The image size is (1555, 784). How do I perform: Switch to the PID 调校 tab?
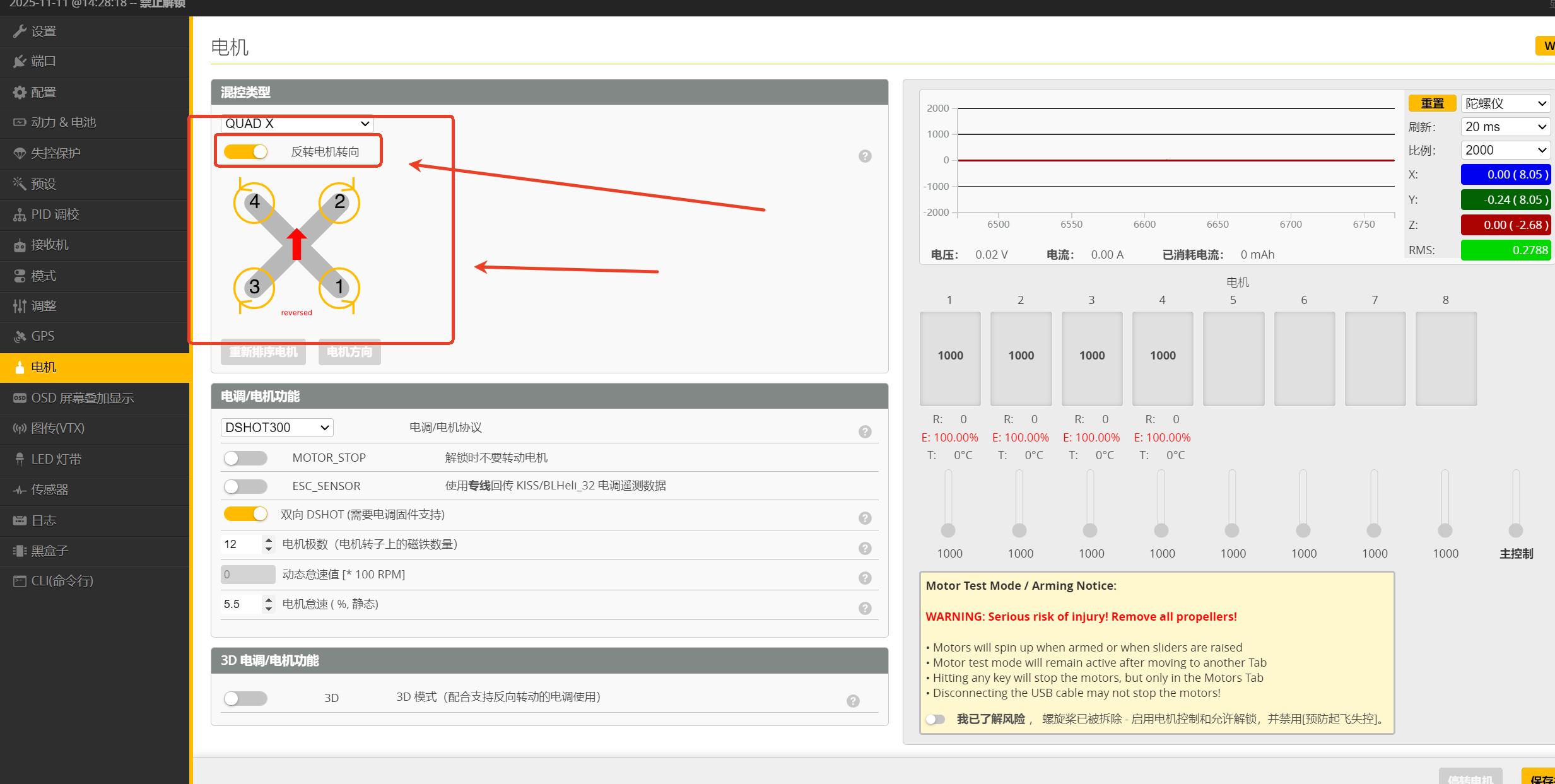56,214
